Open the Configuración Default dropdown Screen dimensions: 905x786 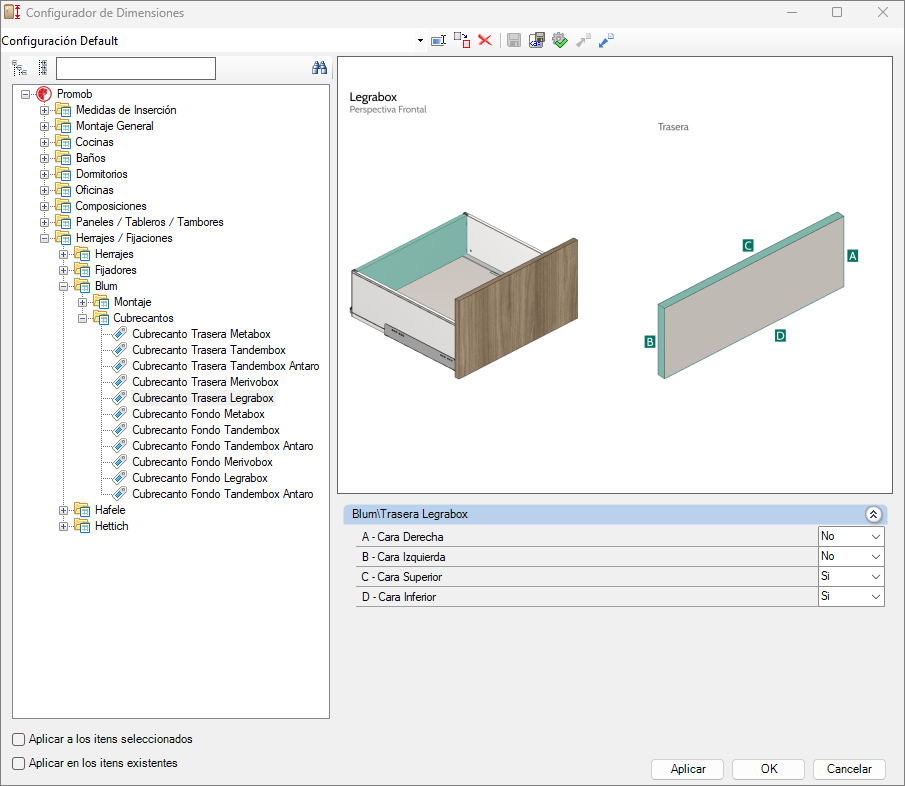click(419, 41)
